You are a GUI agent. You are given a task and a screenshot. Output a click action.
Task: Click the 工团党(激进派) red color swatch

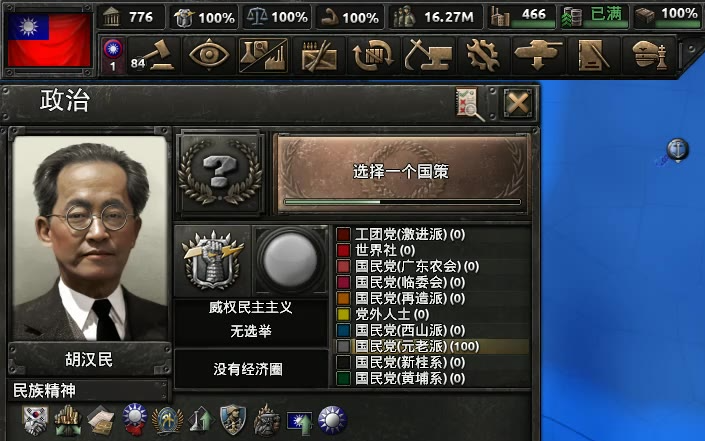(344, 234)
